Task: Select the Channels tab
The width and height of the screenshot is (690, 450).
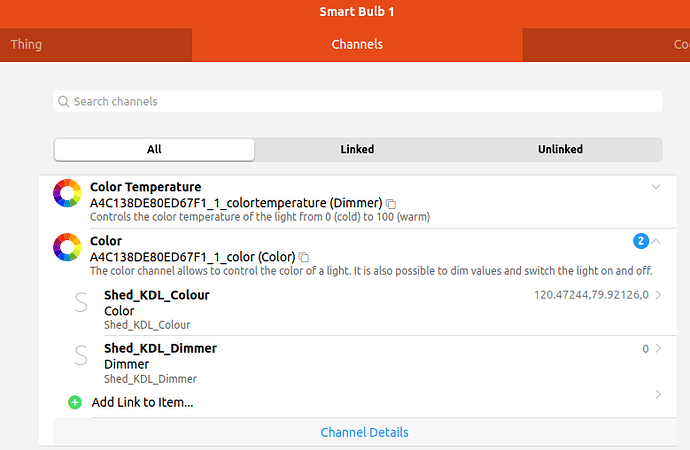Action: click(x=357, y=45)
